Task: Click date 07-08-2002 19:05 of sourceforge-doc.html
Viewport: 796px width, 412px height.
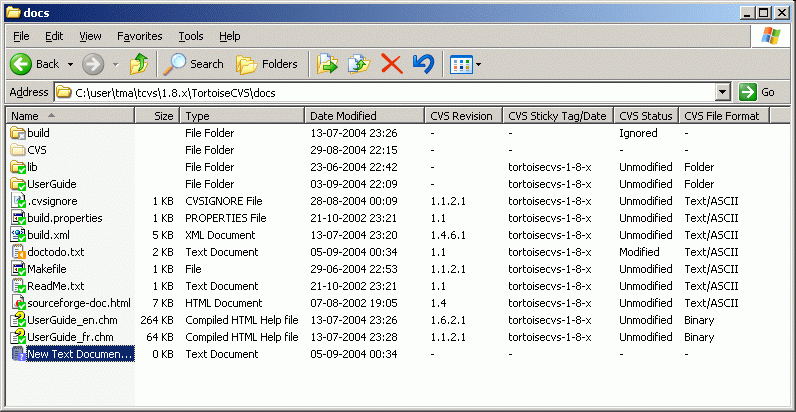Action: (x=354, y=303)
